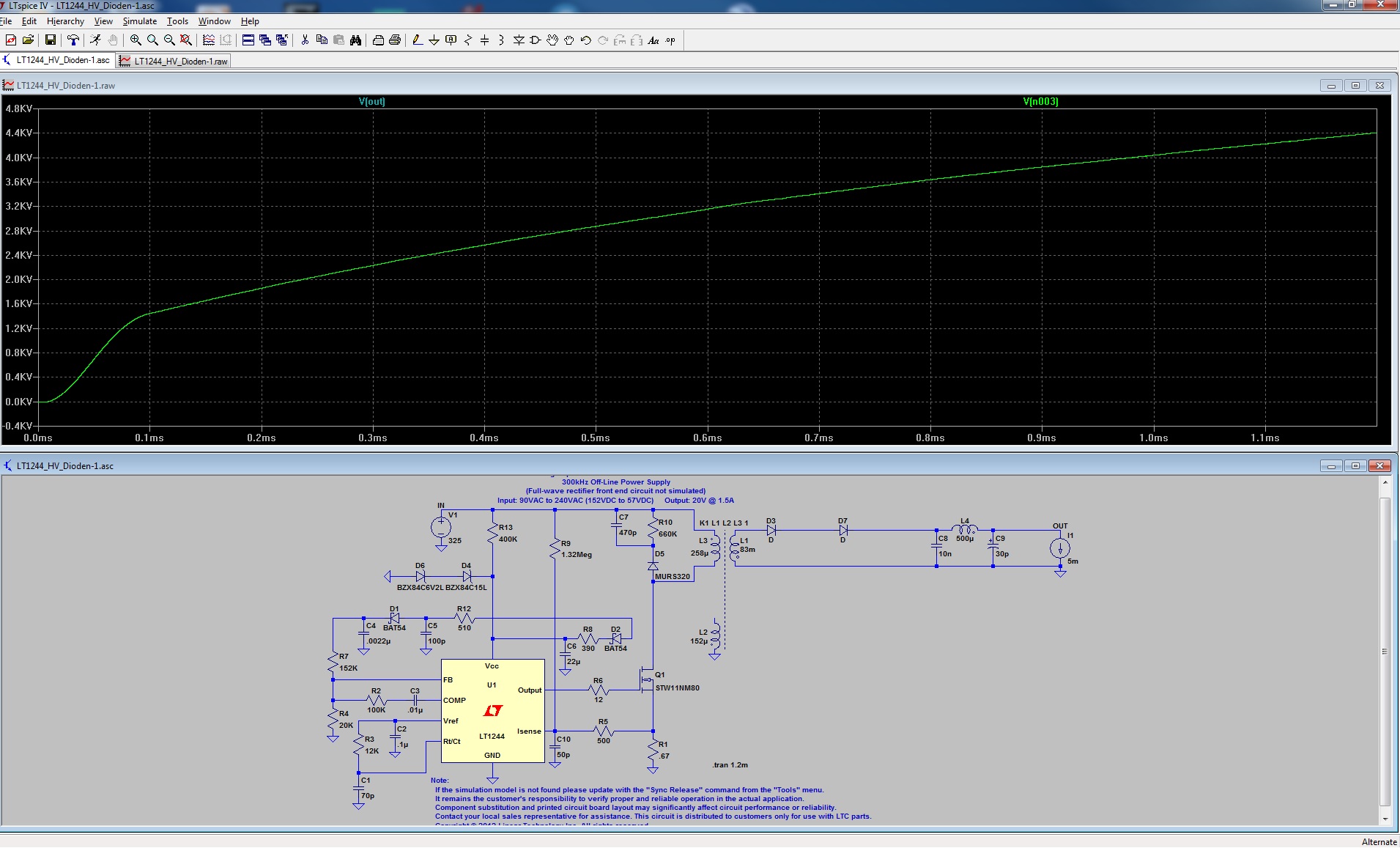Click the 4.8KV vertical axis label
This screenshot has width=1400, height=848.
pyautogui.click(x=18, y=108)
